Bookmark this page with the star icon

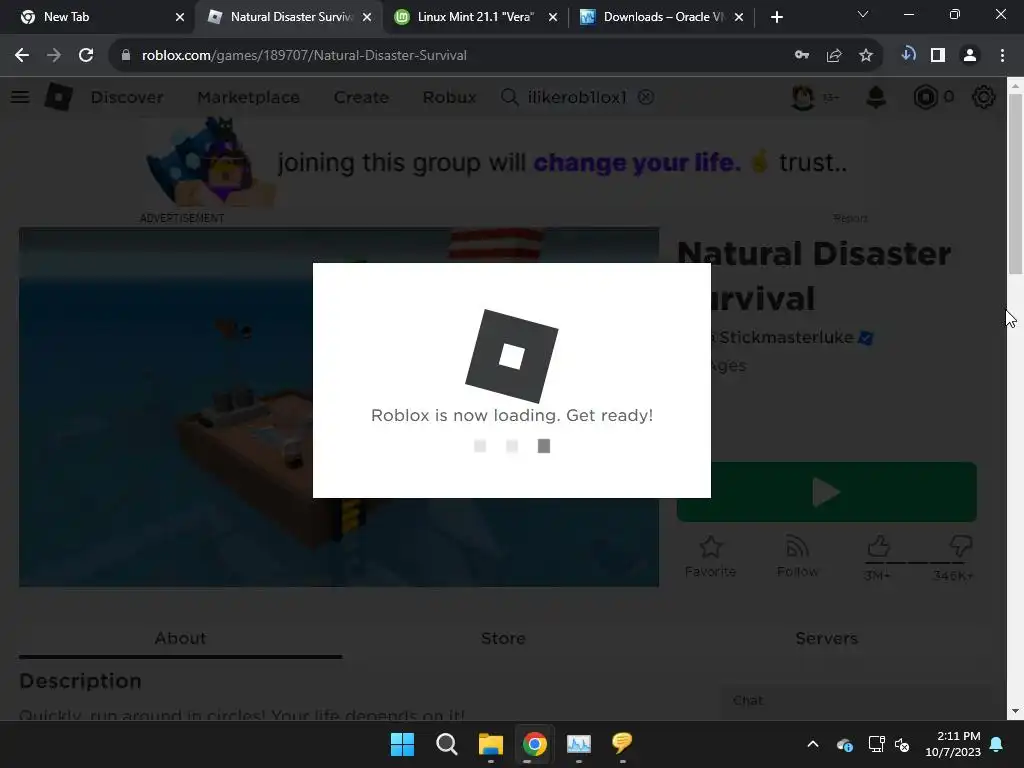866,56
